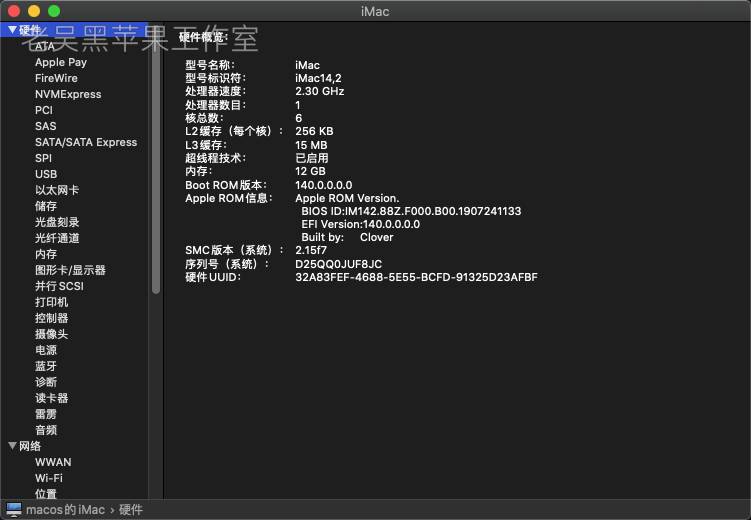Open the USB section

[x=46, y=174]
